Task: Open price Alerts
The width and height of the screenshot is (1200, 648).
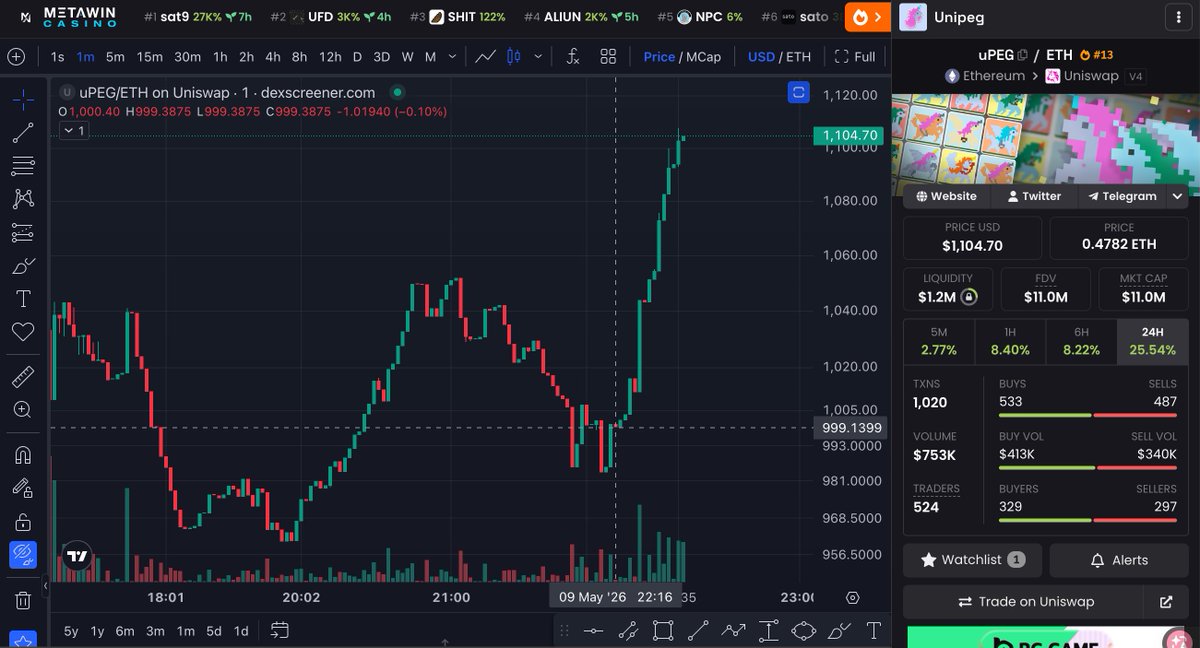Action: [1119, 560]
